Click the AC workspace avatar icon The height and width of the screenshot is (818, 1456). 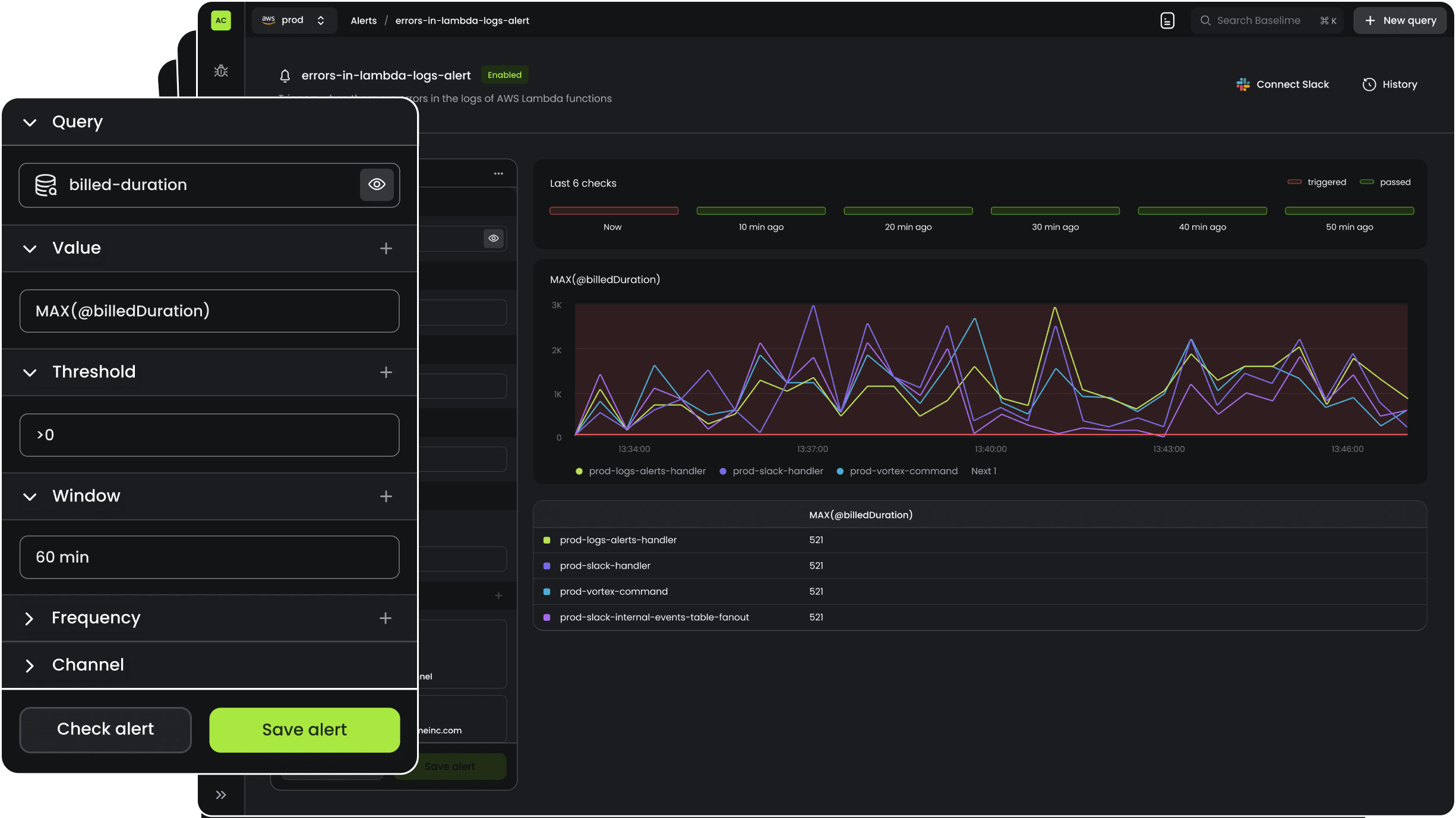pos(221,20)
